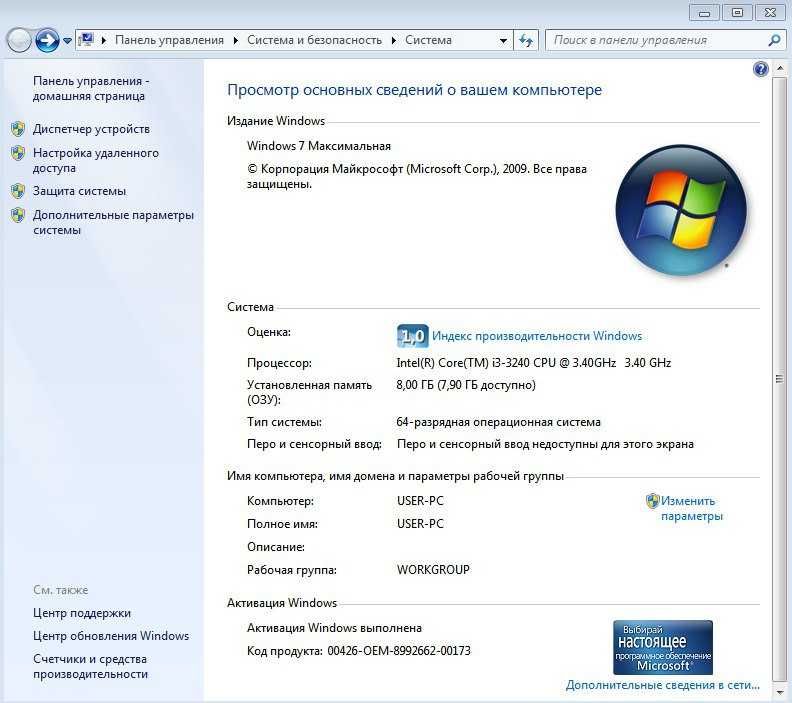
Task: Minimize the System window
Action: (x=705, y=13)
